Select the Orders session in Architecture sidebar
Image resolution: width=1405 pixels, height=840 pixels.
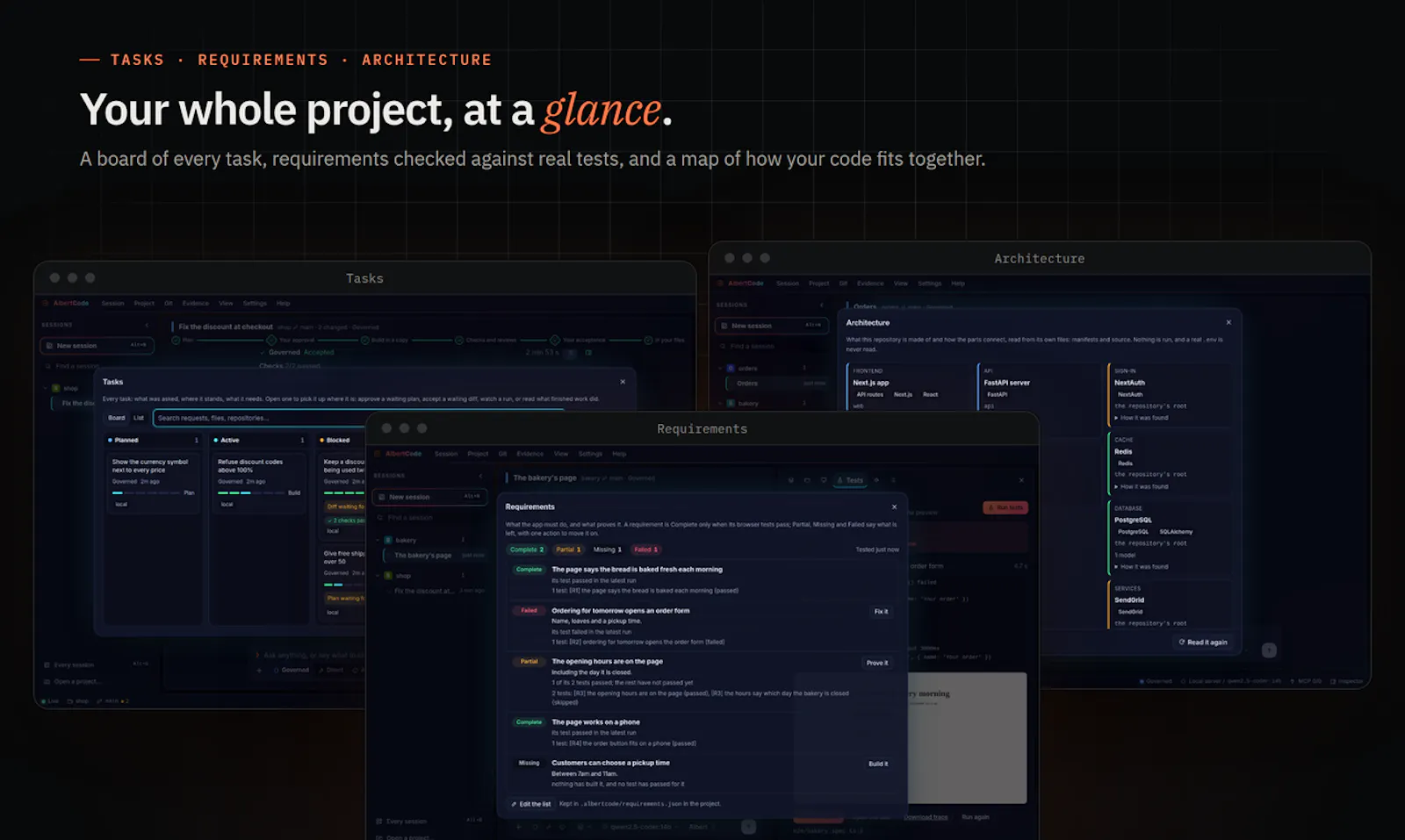click(x=776, y=384)
